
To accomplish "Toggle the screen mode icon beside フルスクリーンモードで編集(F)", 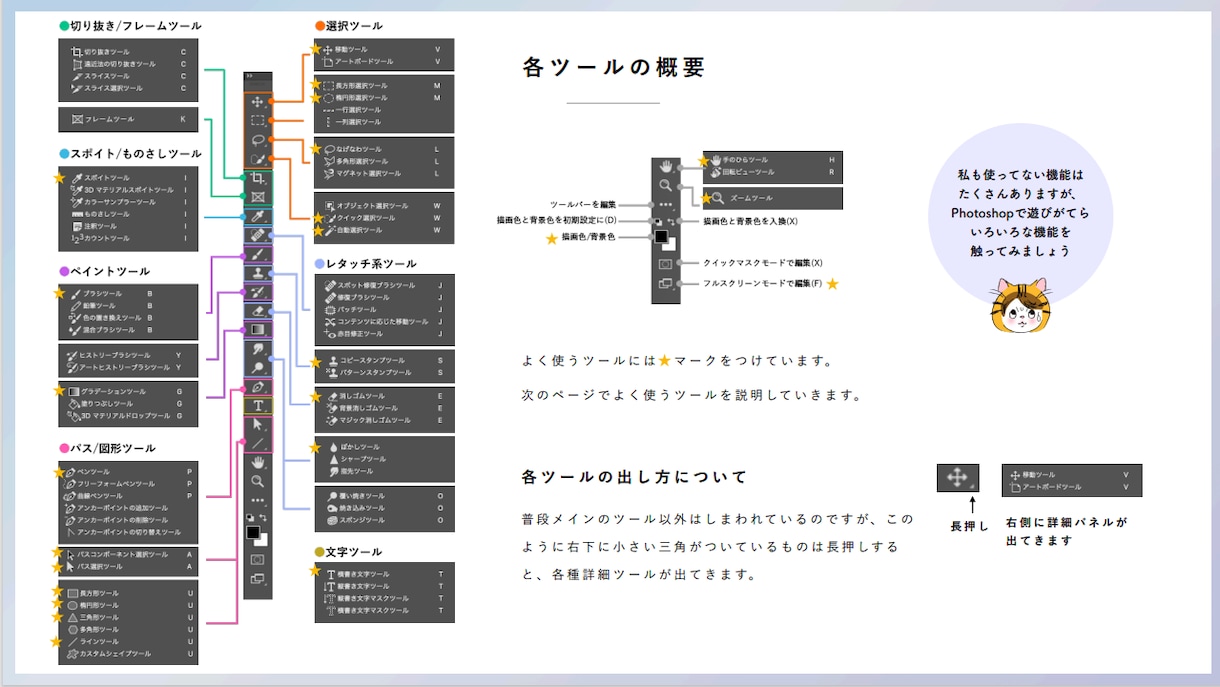I will pyautogui.click(x=665, y=284).
